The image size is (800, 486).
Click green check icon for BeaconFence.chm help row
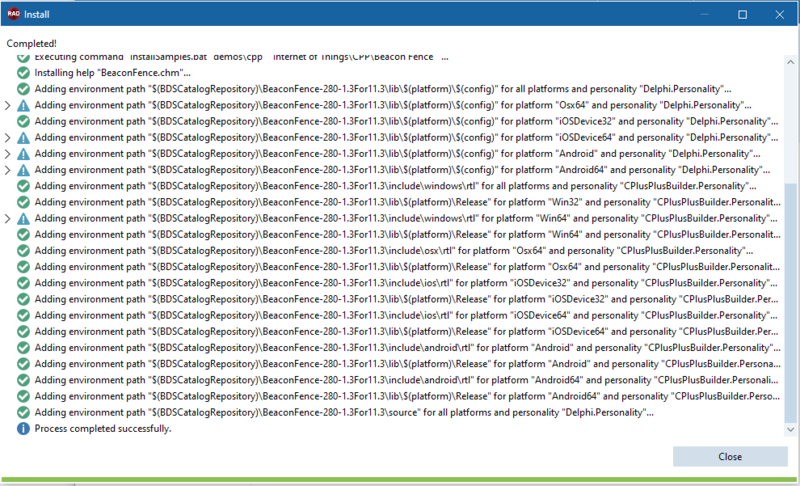point(23,73)
